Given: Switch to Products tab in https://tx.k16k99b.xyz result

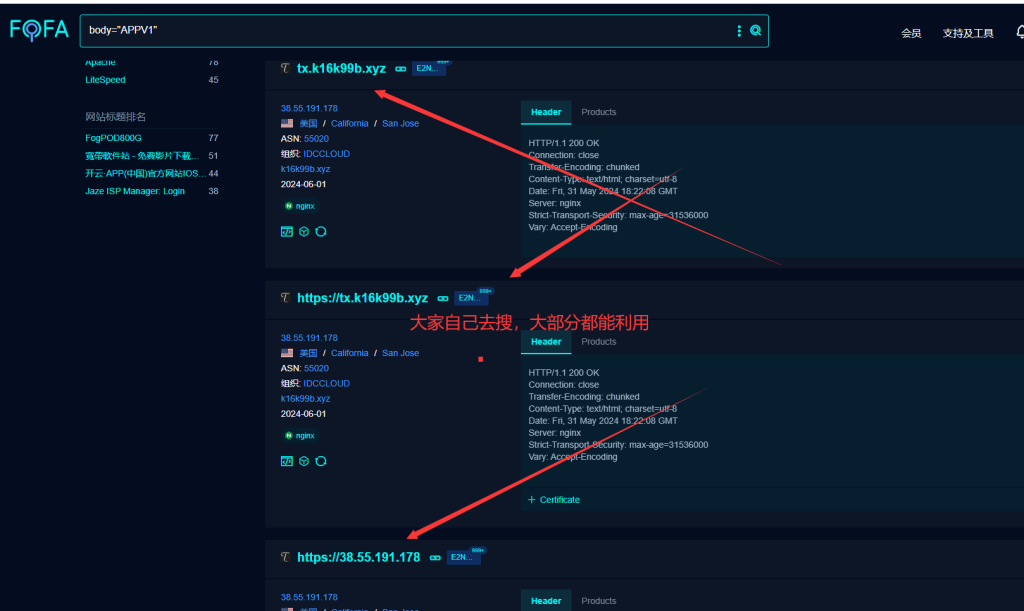Looking at the screenshot, I should coord(599,342).
